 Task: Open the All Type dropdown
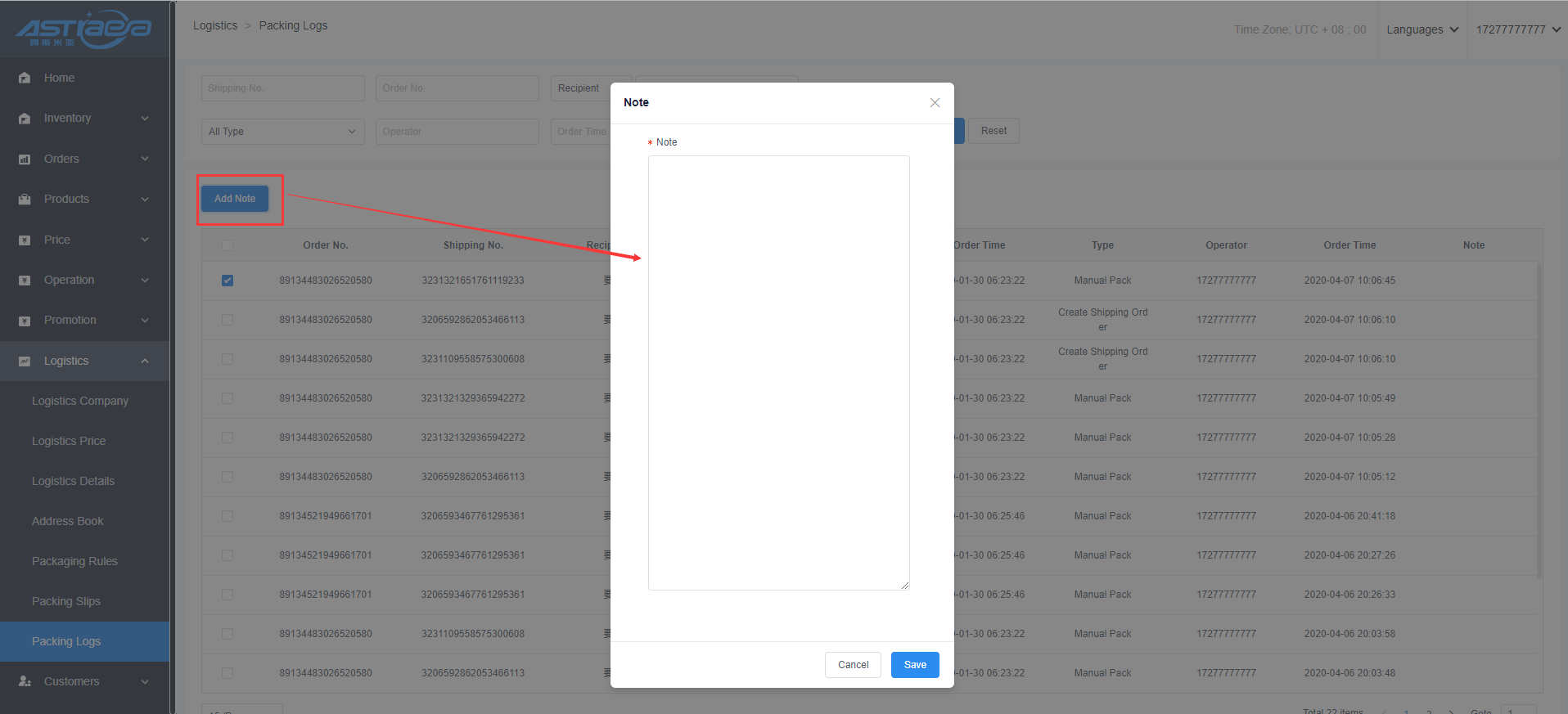click(282, 132)
